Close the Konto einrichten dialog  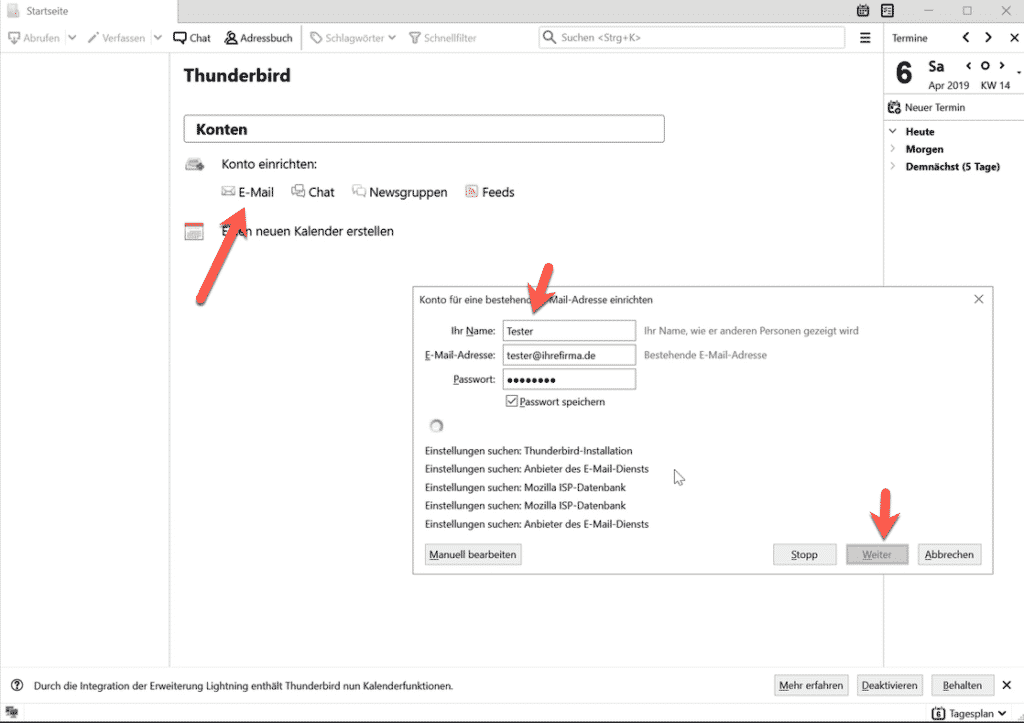point(978,299)
